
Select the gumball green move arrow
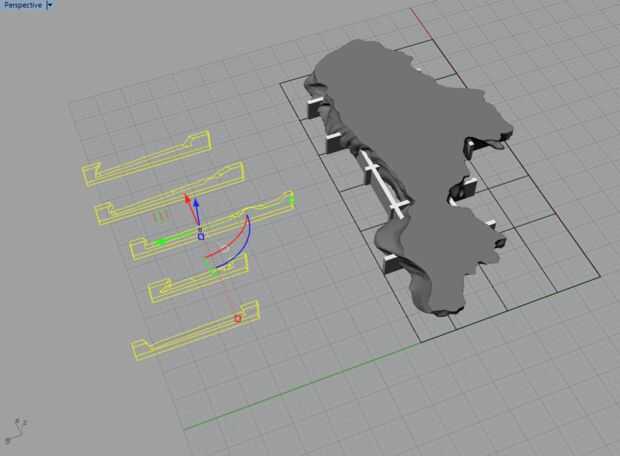coord(161,242)
